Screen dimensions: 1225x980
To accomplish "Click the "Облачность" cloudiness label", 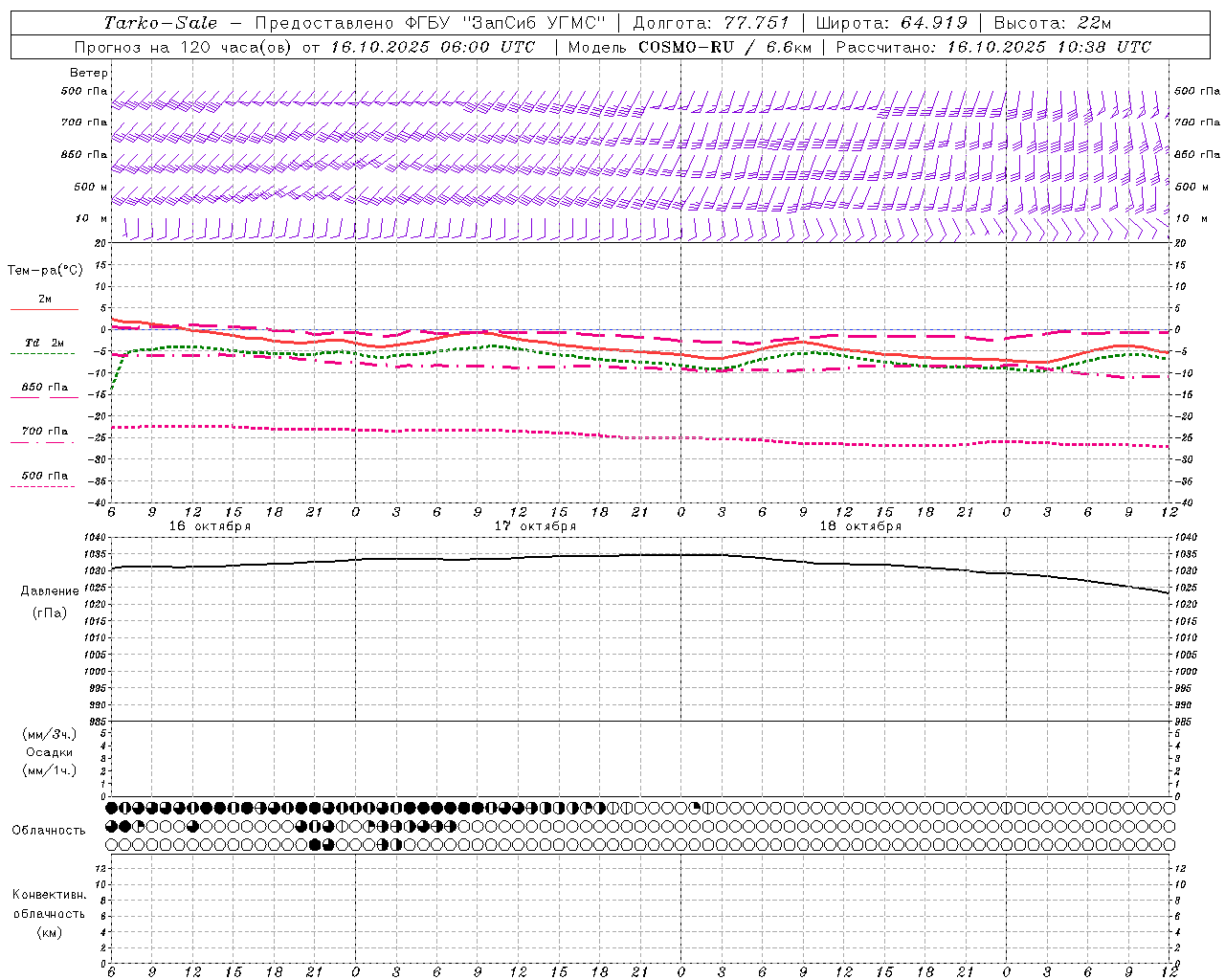I will click(x=49, y=831).
